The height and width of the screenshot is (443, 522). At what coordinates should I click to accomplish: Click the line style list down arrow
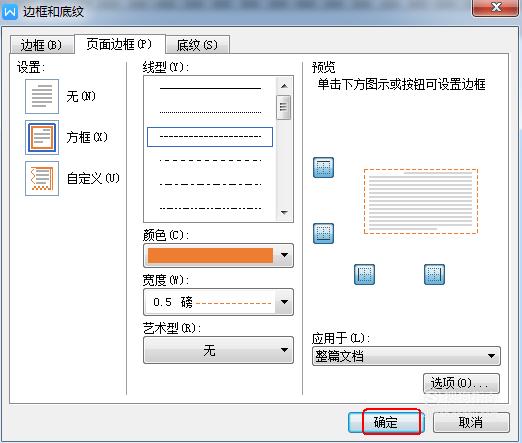coord(284,212)
